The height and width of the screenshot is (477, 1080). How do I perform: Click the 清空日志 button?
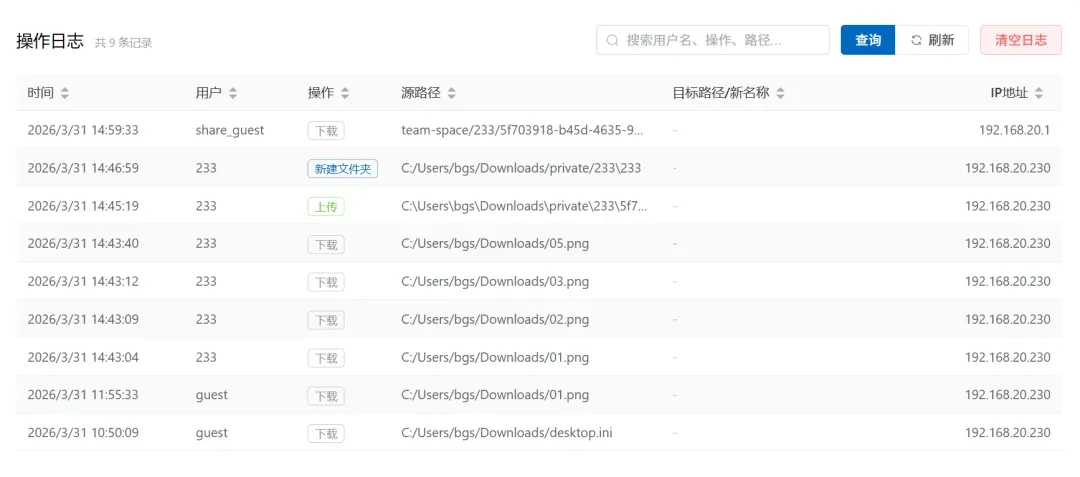(1021, 40)
